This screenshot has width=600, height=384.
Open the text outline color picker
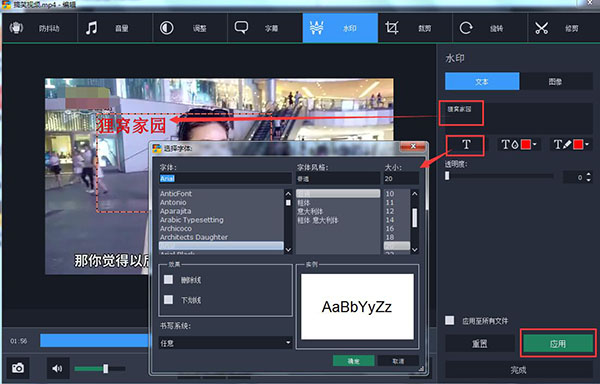[x=571, y=145]
